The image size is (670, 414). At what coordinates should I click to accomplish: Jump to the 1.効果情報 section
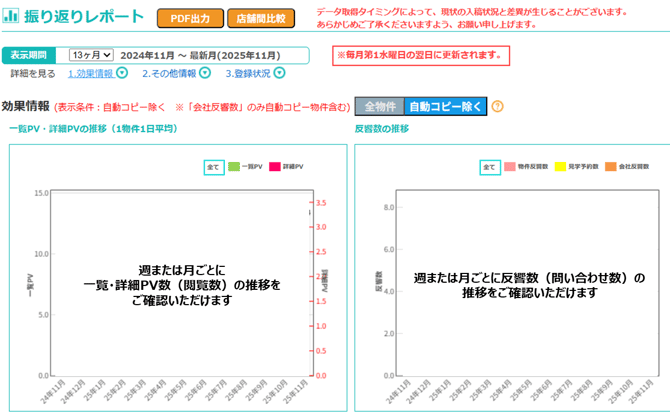90,73
